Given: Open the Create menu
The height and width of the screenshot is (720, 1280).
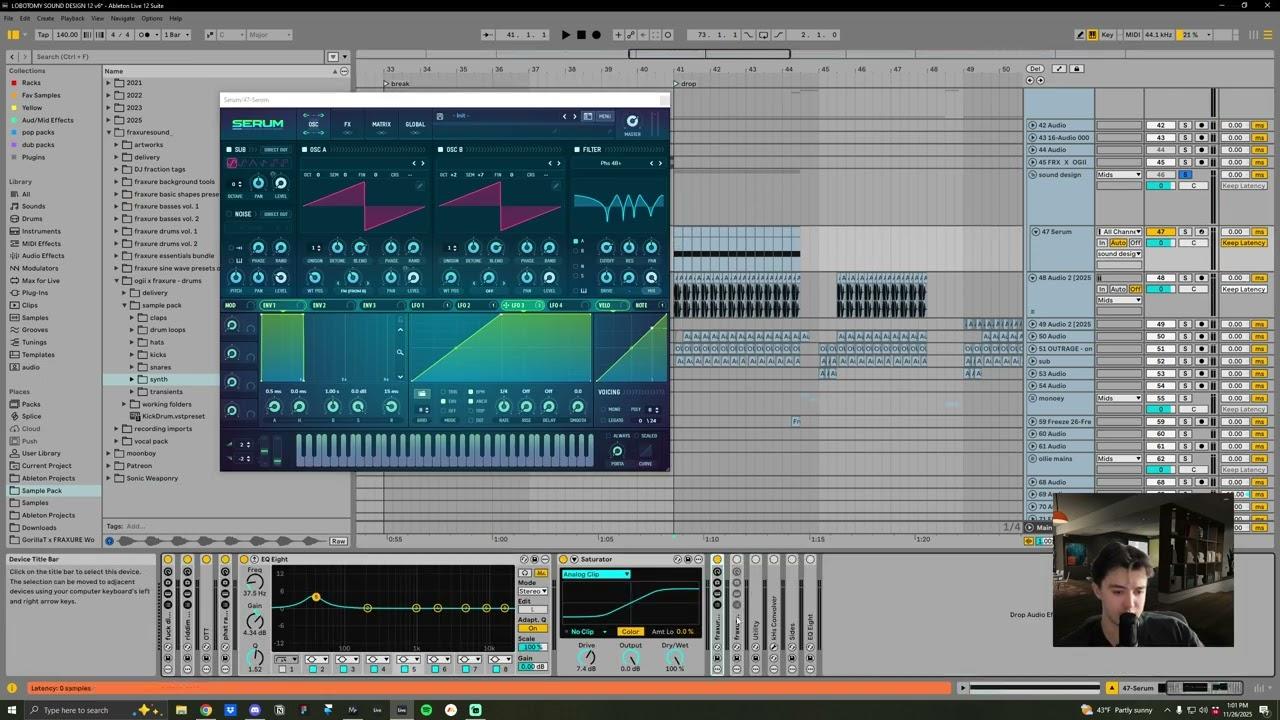Looking at the screenshot, I should click(x=45, y=18).
